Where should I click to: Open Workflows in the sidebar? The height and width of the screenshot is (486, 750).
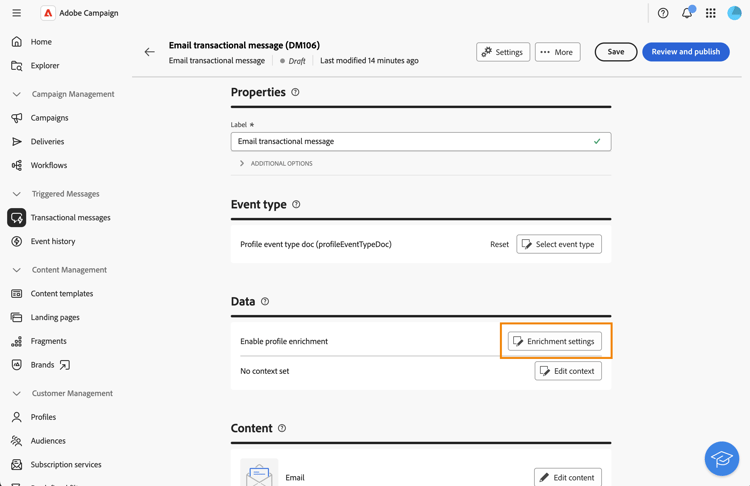click(48, 165)
